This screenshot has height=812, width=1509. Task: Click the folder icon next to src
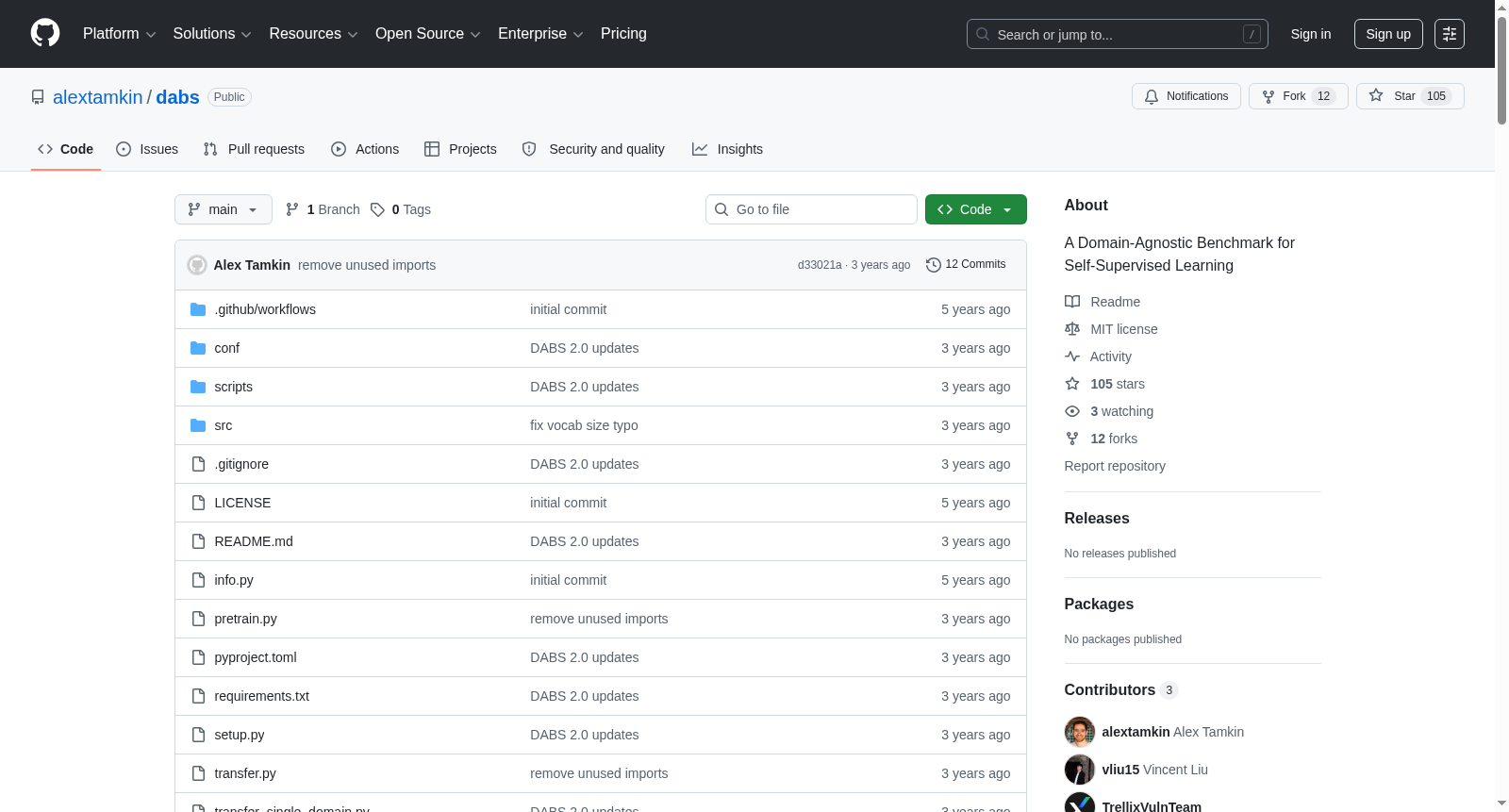[x=198, y=425]
